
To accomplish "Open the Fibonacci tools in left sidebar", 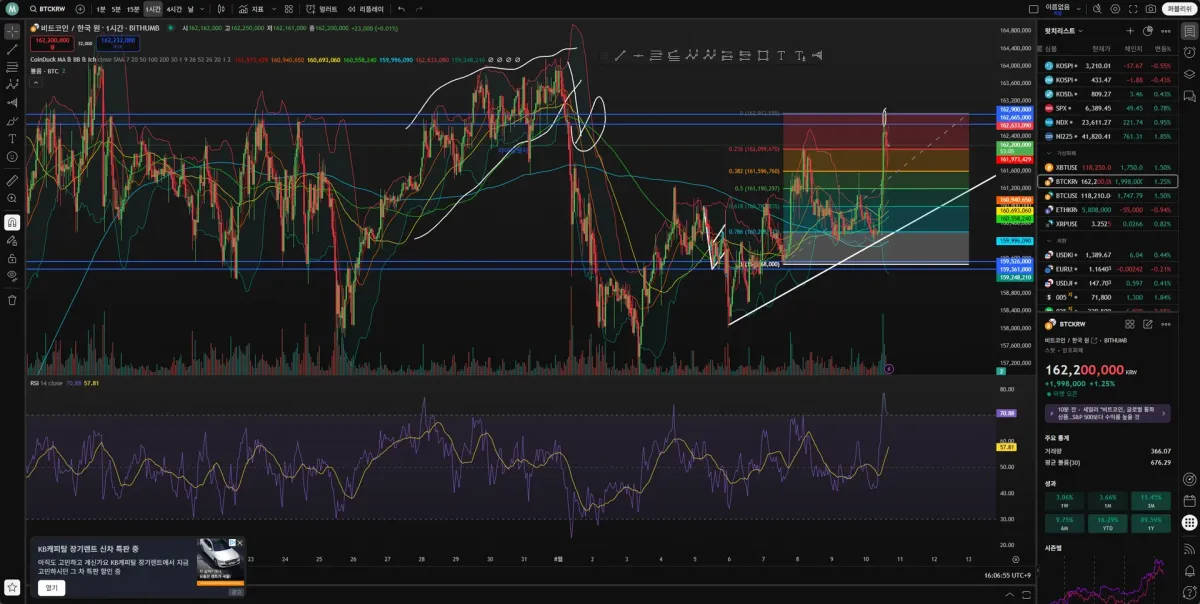I will pyautogui.click(x=12, y=66).
